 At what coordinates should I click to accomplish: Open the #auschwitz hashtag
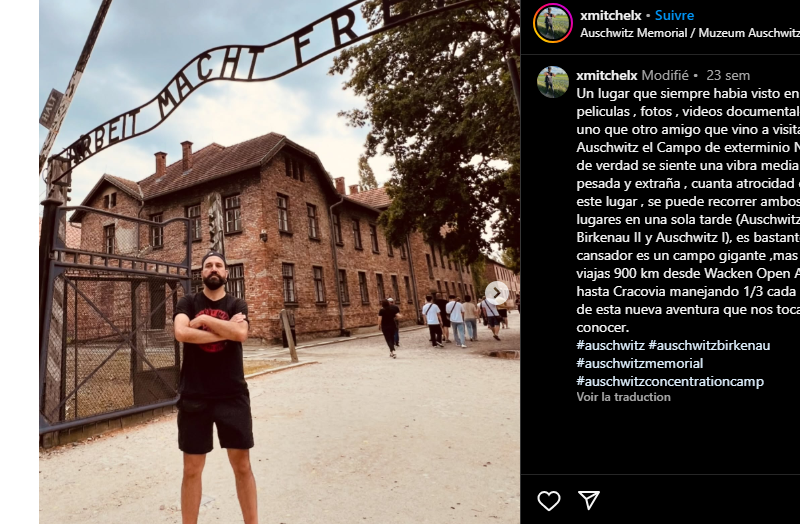pyautogui.click(x=610, y=345)
